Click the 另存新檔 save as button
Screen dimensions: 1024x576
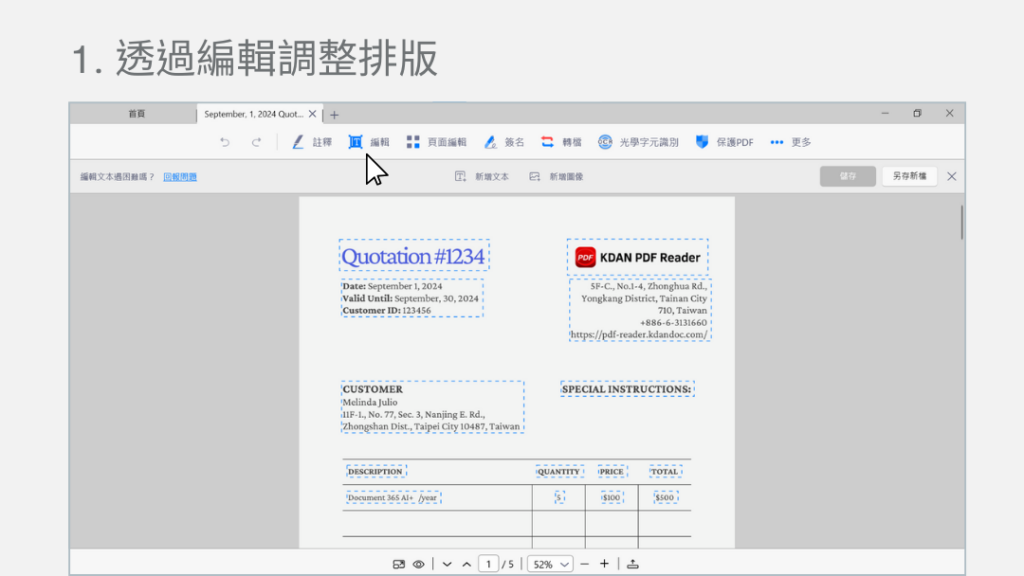coord(909,176)
